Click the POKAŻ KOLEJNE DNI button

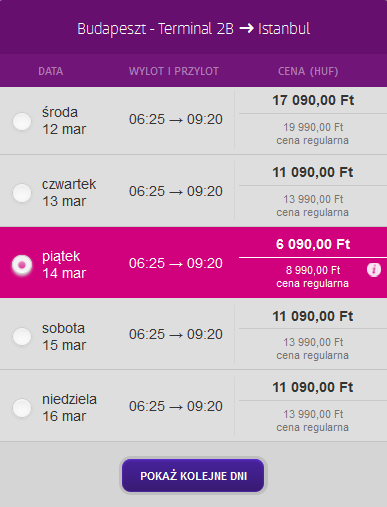click(x=193, y=476)
